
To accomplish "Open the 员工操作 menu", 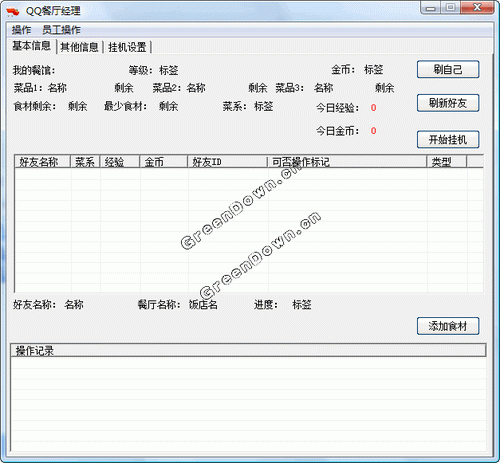I will (x=61, y=30).
